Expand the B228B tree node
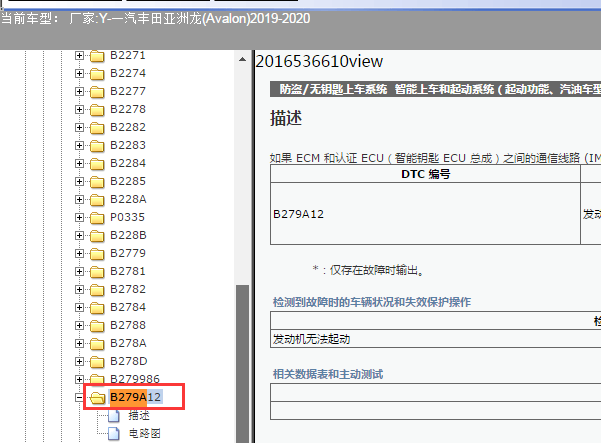This screenshot has width=601, height=443. [x=79, y=236]
